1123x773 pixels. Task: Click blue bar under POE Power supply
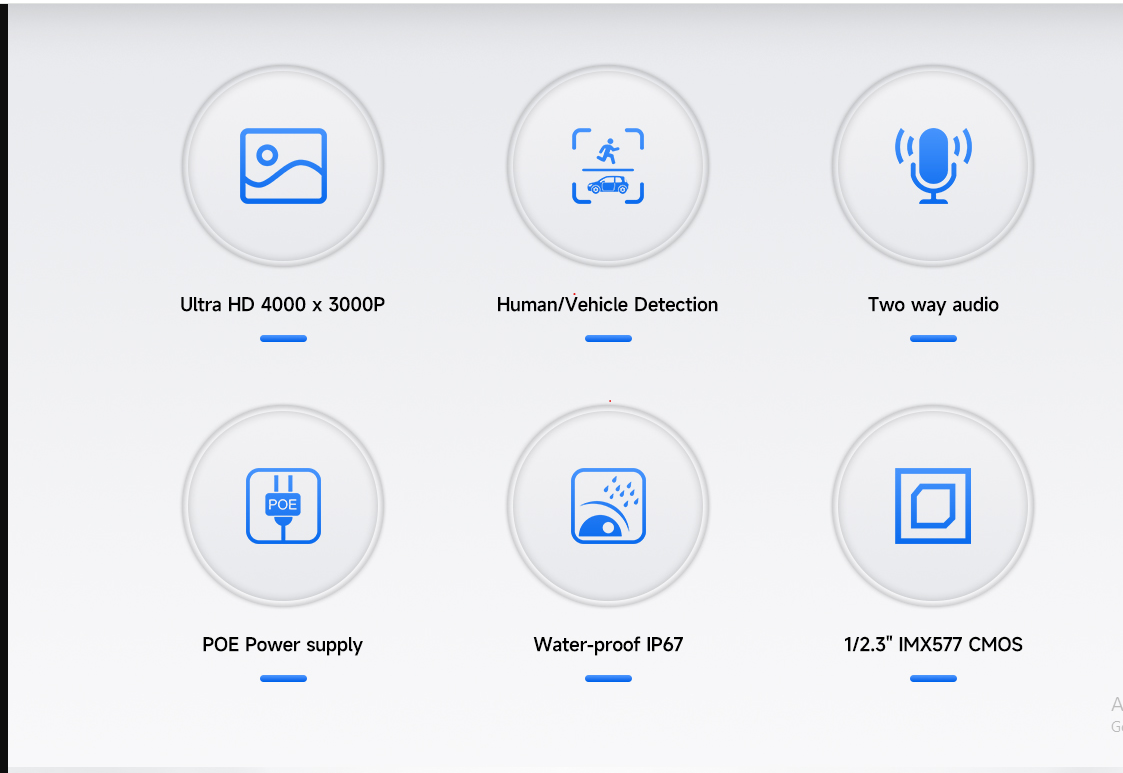[284, 678]
